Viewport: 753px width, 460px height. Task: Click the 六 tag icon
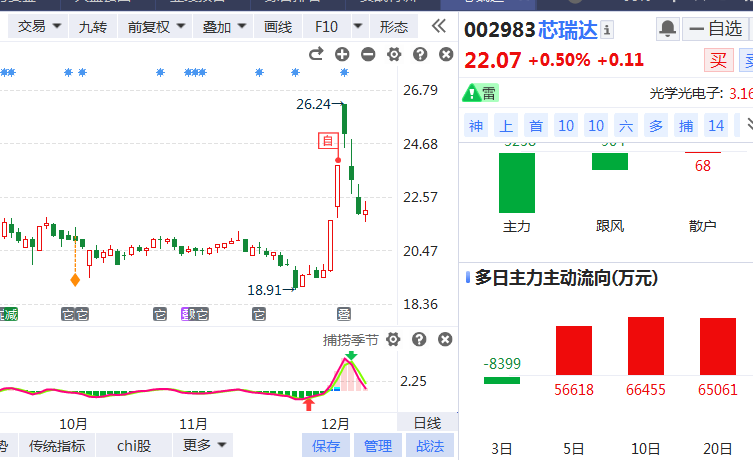click(626, 126)
